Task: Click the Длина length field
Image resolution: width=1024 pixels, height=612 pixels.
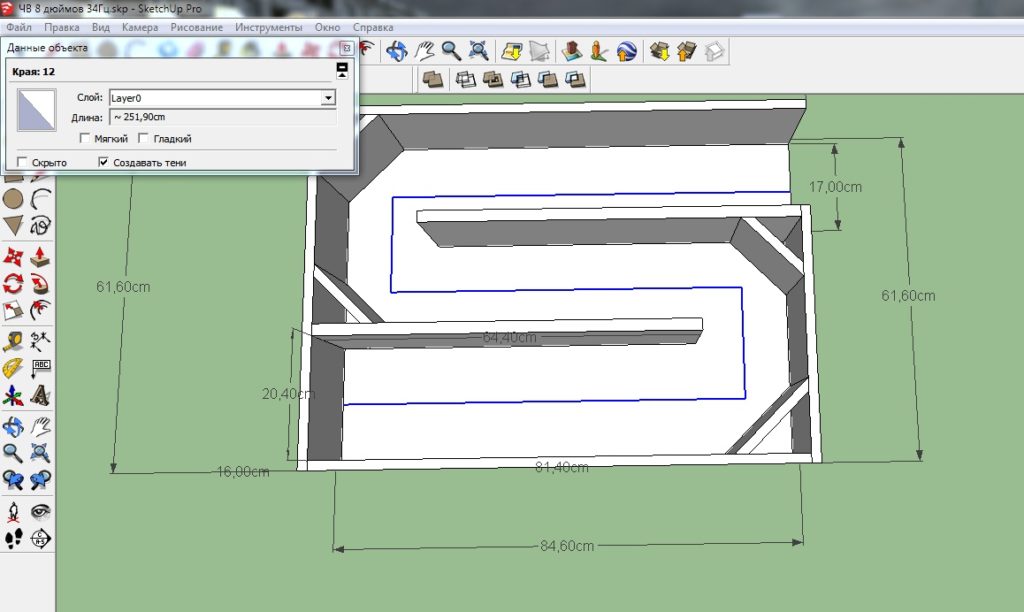Action: click(x=222, y=117)
